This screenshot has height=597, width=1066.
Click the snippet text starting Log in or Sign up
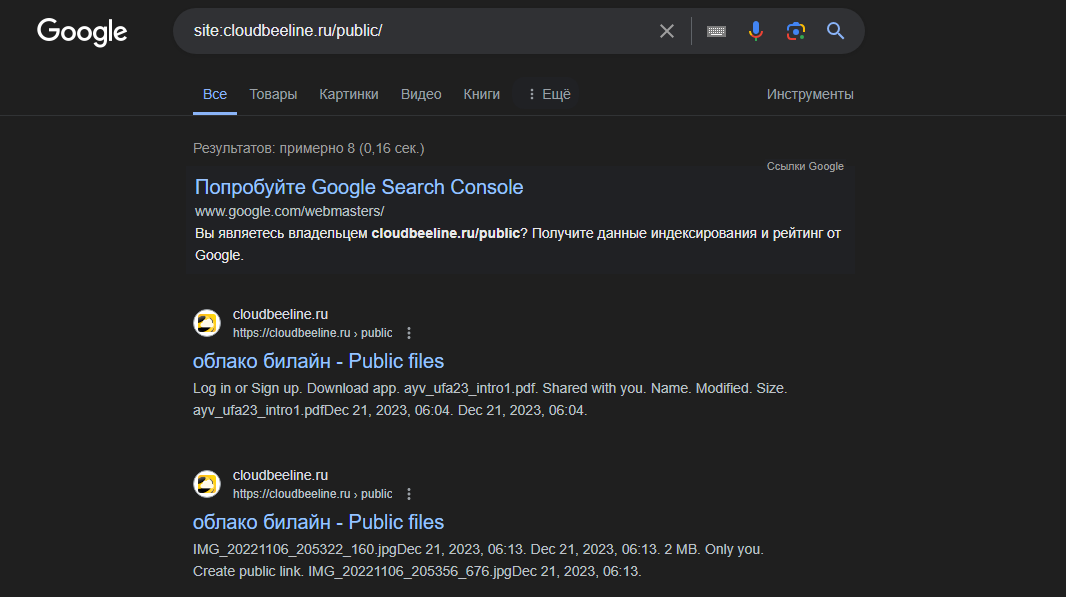coord(489,399)
